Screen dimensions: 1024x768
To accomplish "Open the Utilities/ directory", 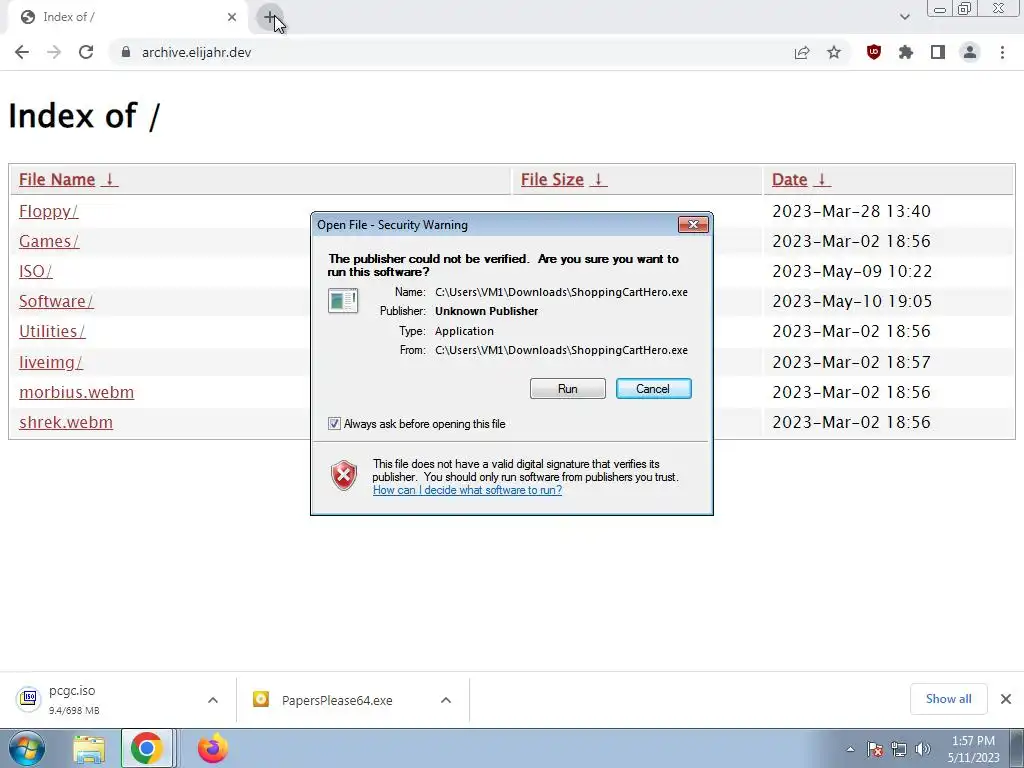I will [52, 332].
